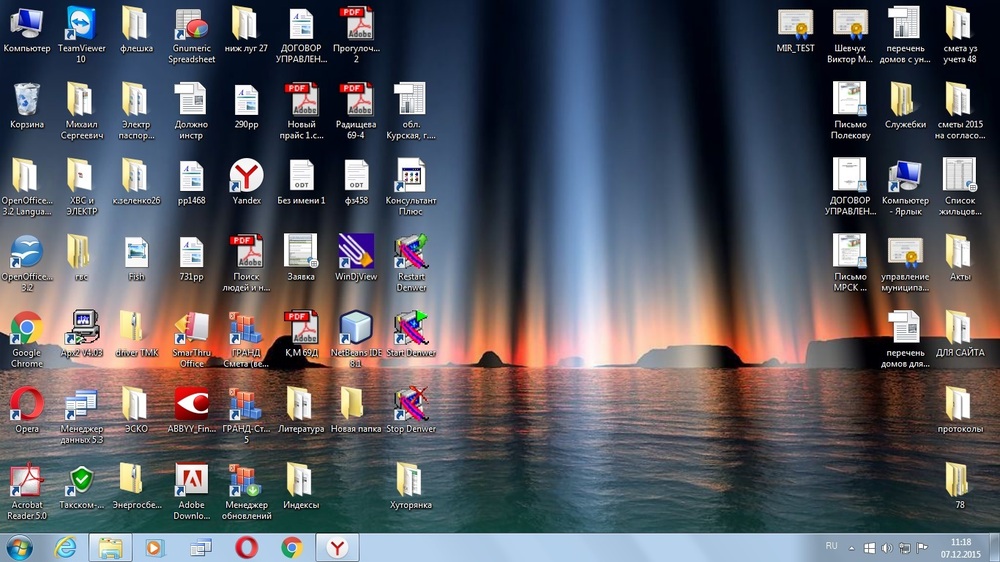Select the NetBeans IDE desktop icon
The height and width of the screenshot is (562, 1000).
[356, 328]
